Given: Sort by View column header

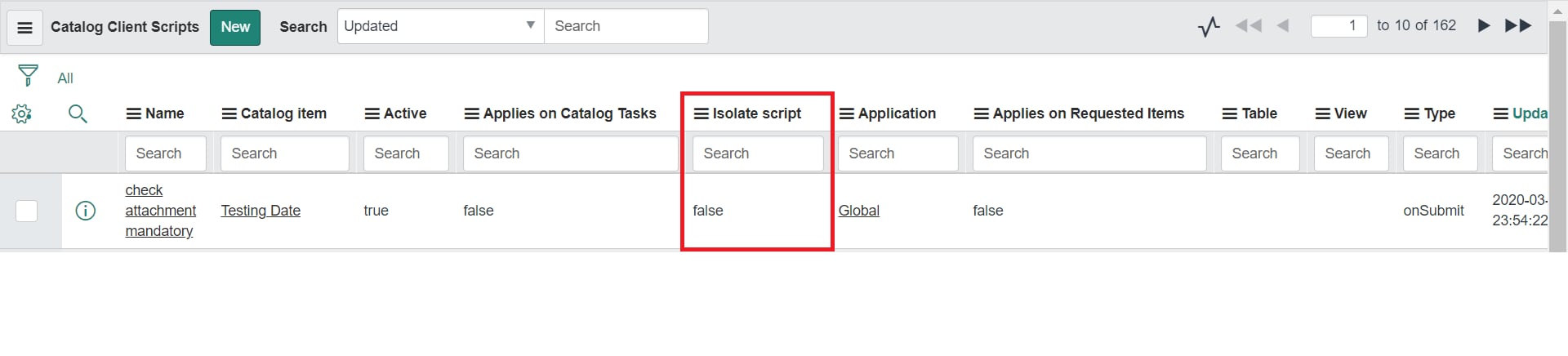Looking at the screenshot, I should coord(1351,113).
